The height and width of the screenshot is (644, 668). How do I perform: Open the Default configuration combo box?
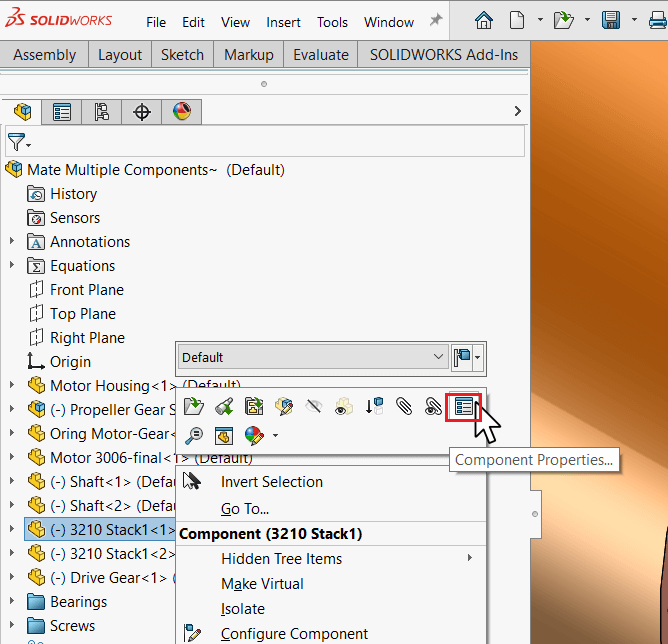pos(313,357)
